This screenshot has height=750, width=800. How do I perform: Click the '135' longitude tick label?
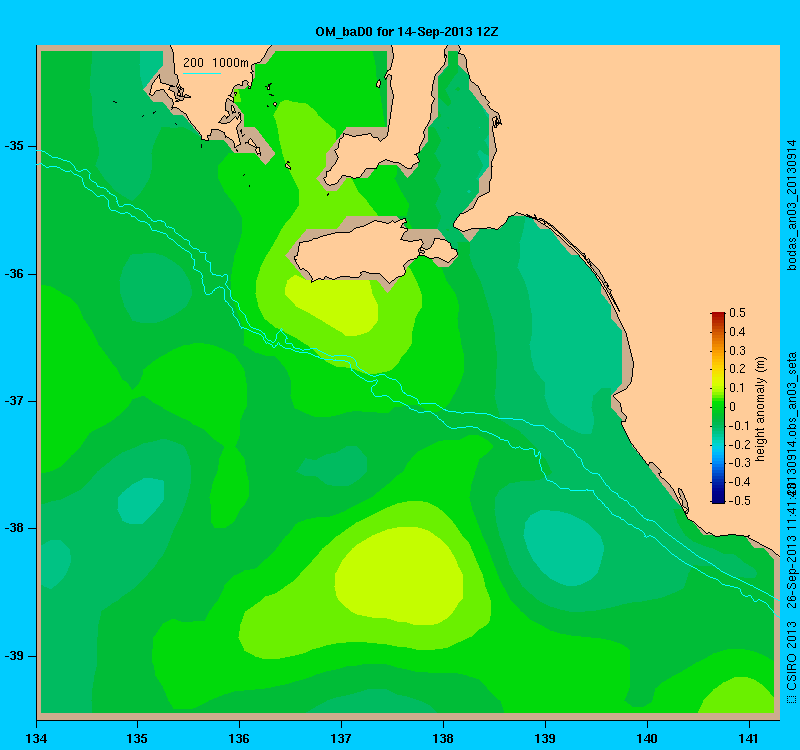coord(137,738)
